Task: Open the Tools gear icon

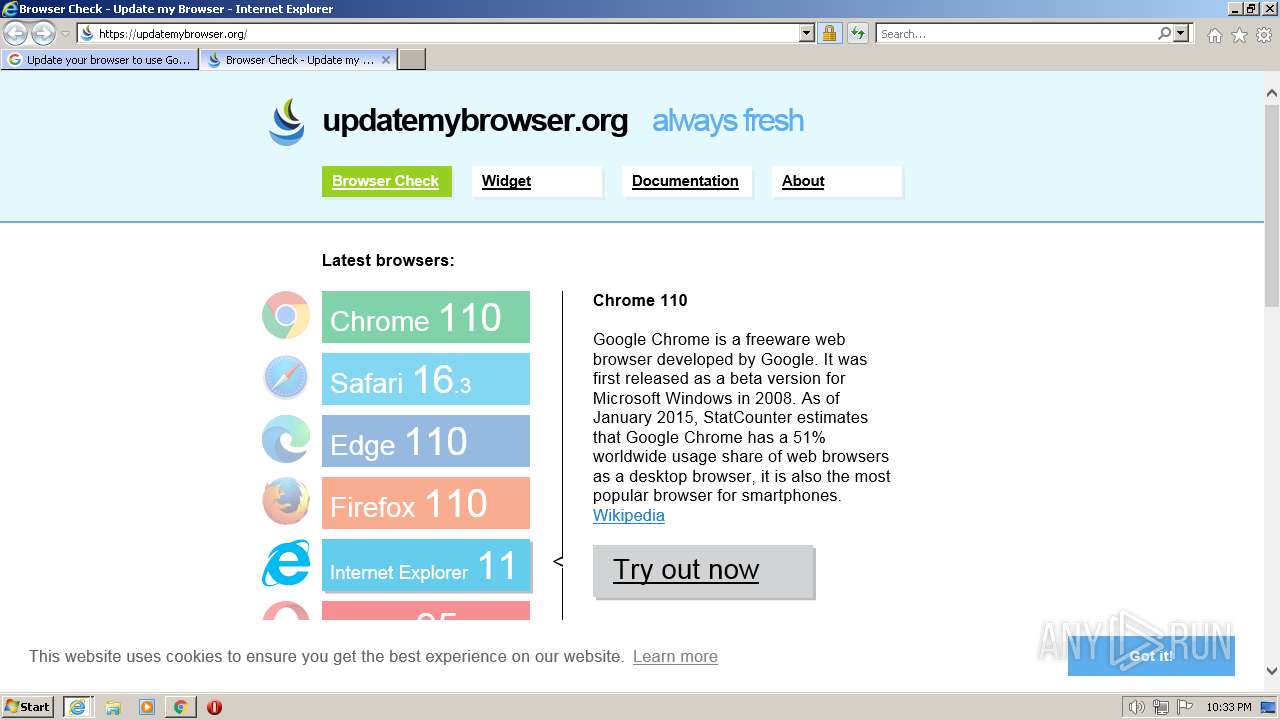Action: pos(1264,35)
